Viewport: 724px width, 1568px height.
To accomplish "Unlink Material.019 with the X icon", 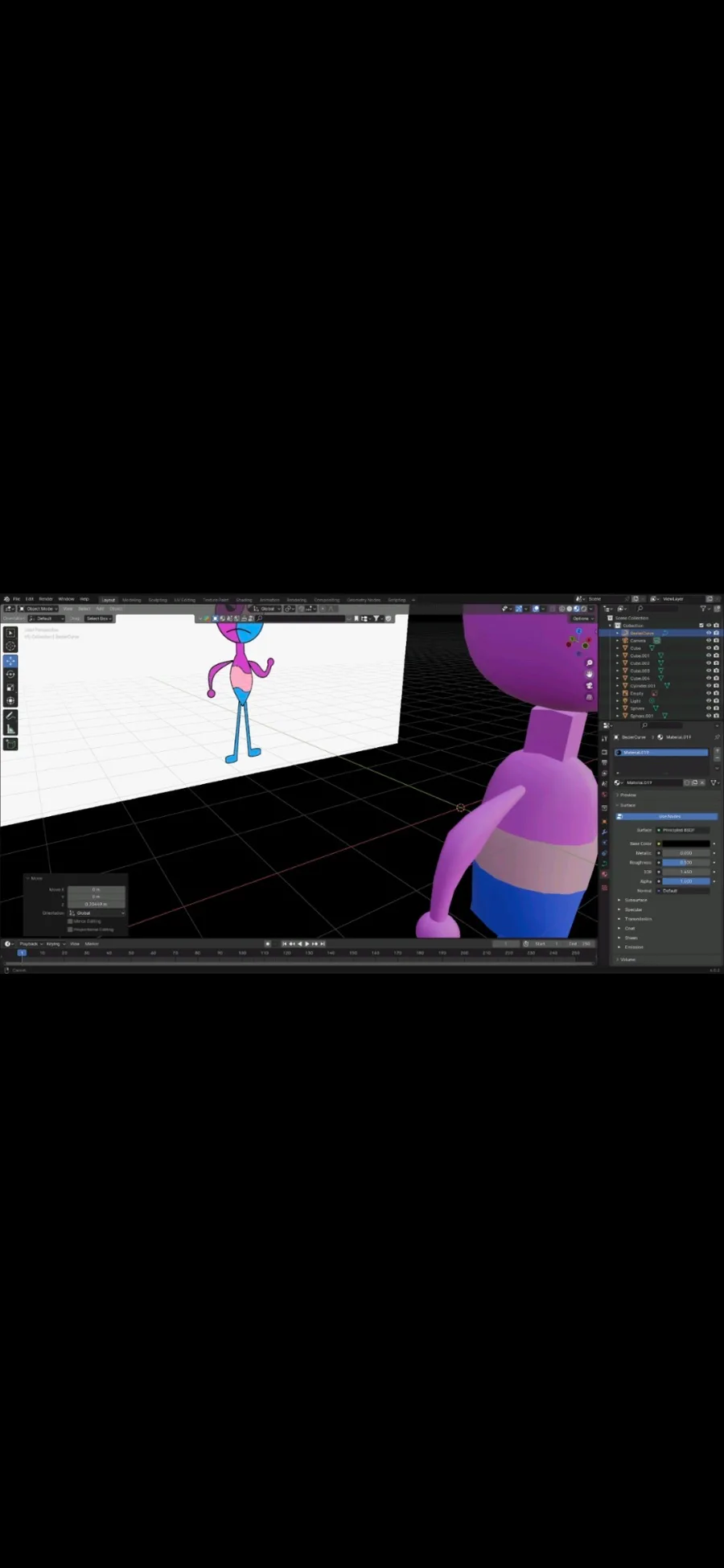I will click(702, 782).
